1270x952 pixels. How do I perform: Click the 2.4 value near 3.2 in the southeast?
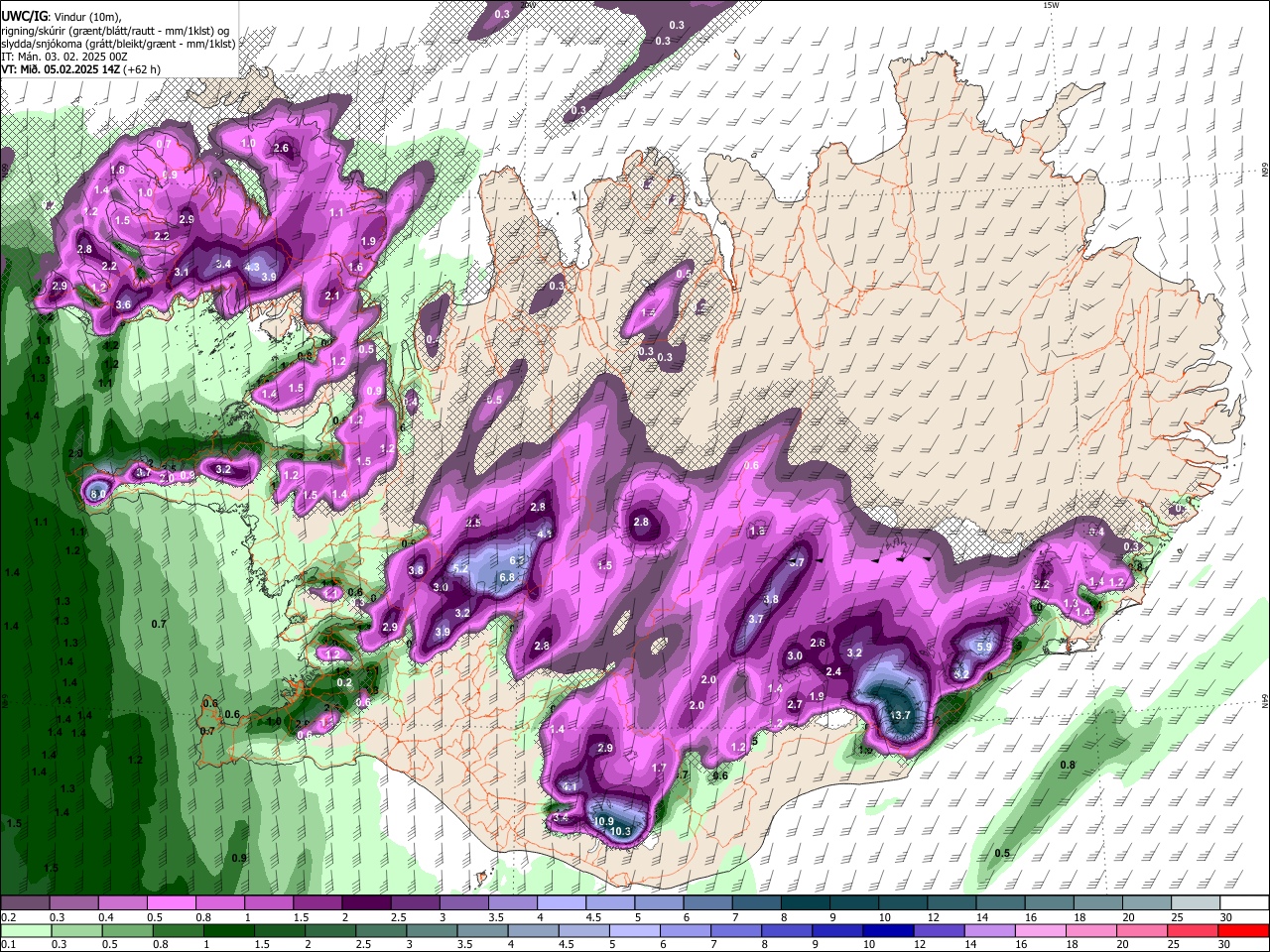point(833,671)
